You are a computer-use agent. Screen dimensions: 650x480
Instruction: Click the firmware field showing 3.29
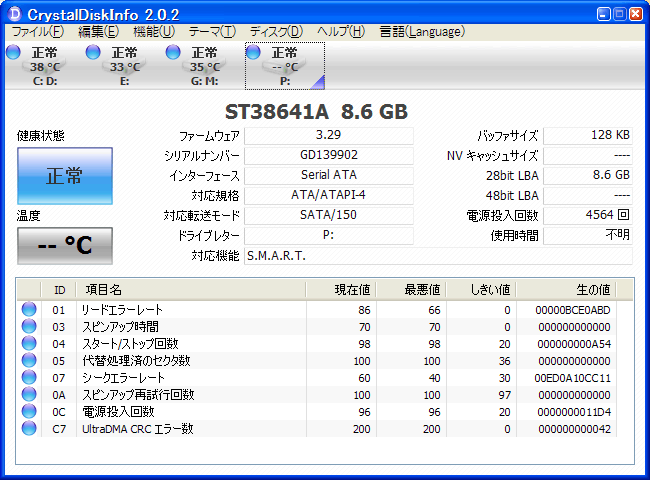pos(329,136)
